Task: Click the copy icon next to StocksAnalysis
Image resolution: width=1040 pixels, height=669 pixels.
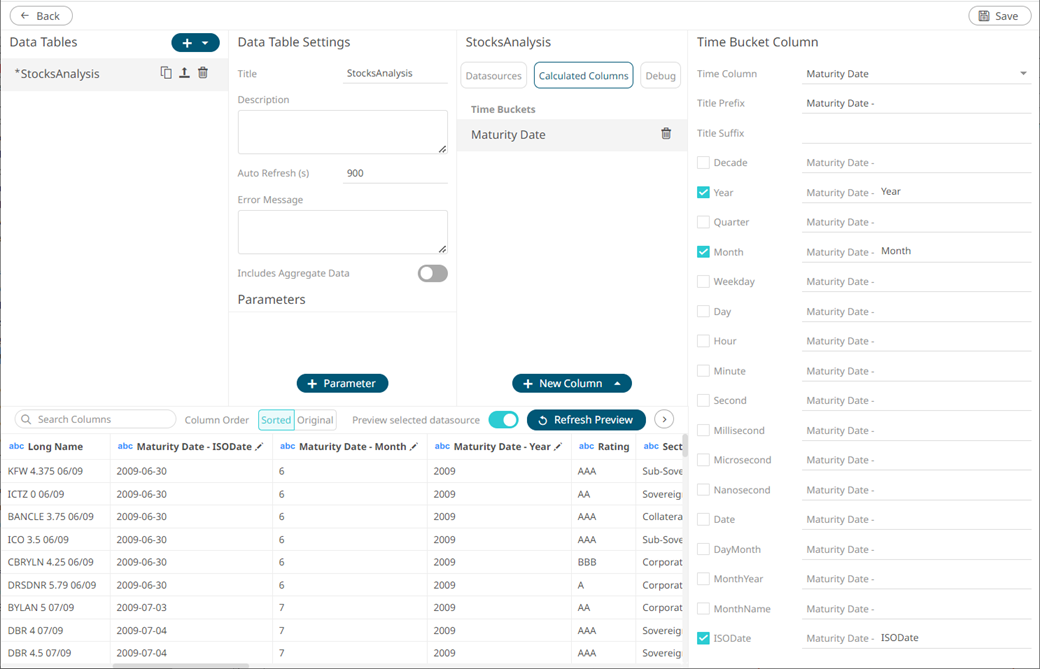Action: [166, 73]
